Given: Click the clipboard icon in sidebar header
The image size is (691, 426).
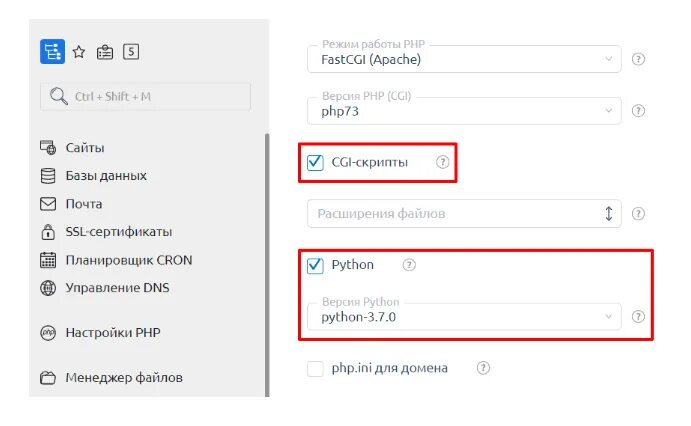Looking at the screenshot, I should [x=105, y=52].
